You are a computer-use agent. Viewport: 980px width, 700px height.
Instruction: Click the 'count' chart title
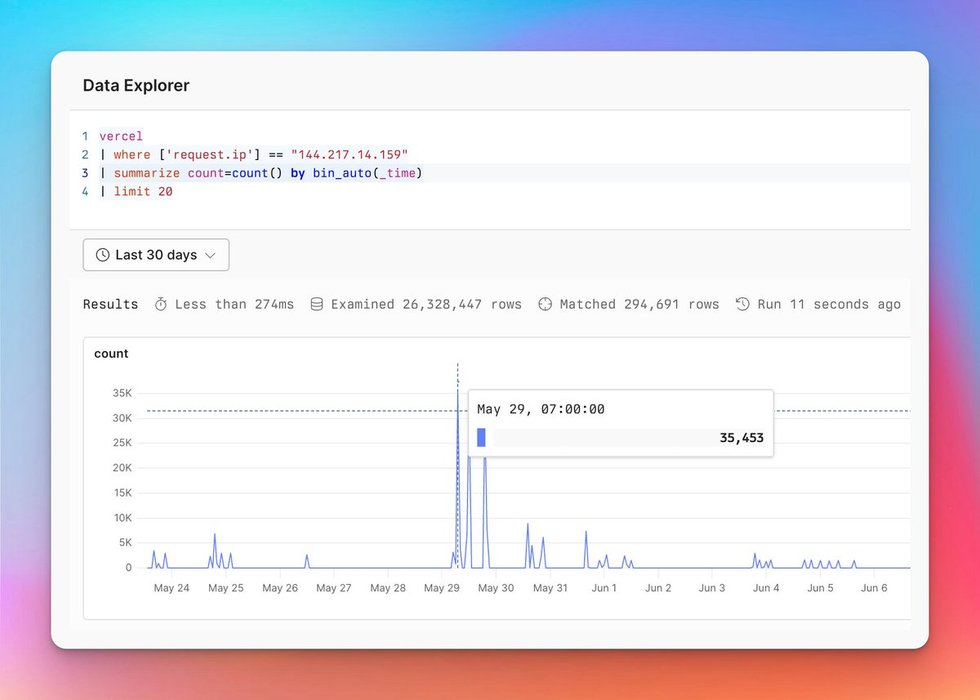coord(111,354)
